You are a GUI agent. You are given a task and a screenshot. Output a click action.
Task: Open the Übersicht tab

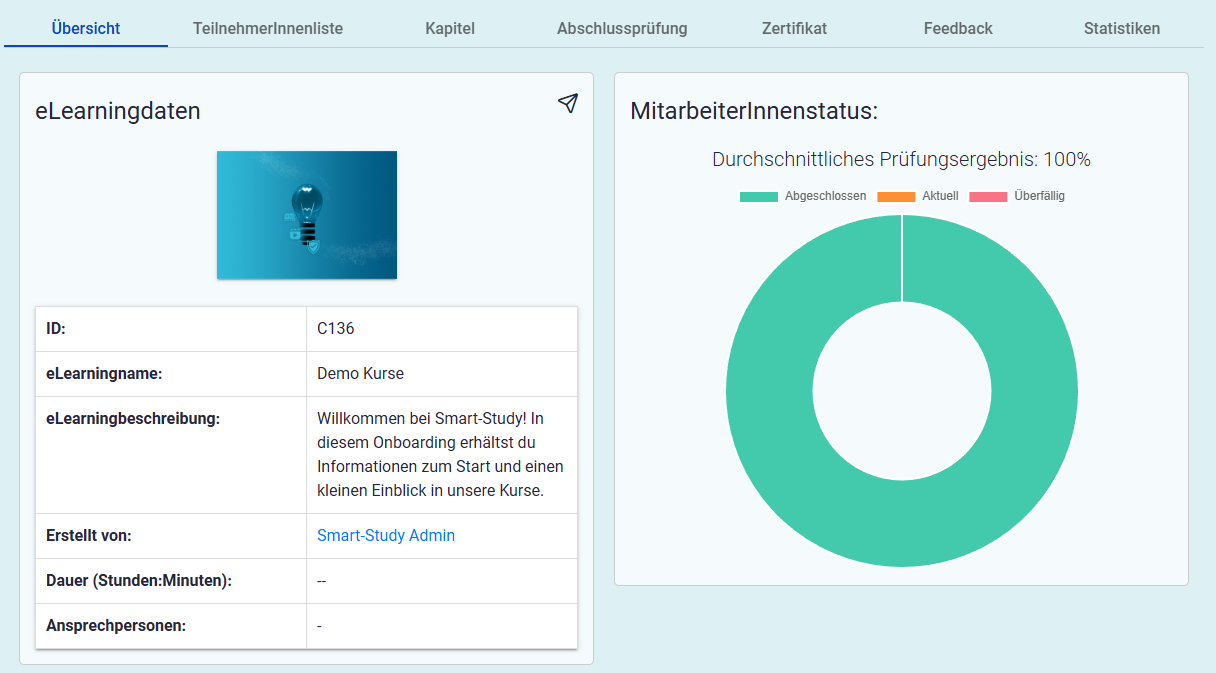pyautogui.click(x=86, y=28)
